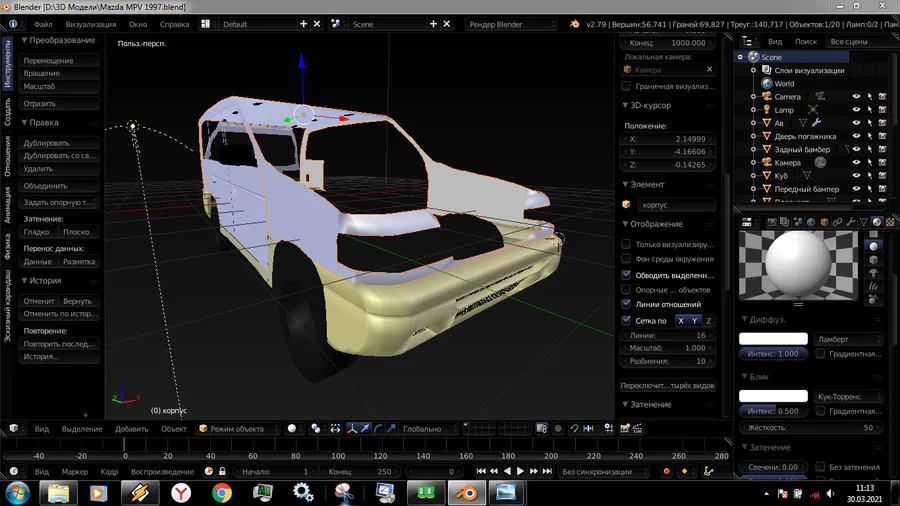Collapse the Преобразование panel
Viewport: 900px width, 506px height.
[x=25, y=40]
